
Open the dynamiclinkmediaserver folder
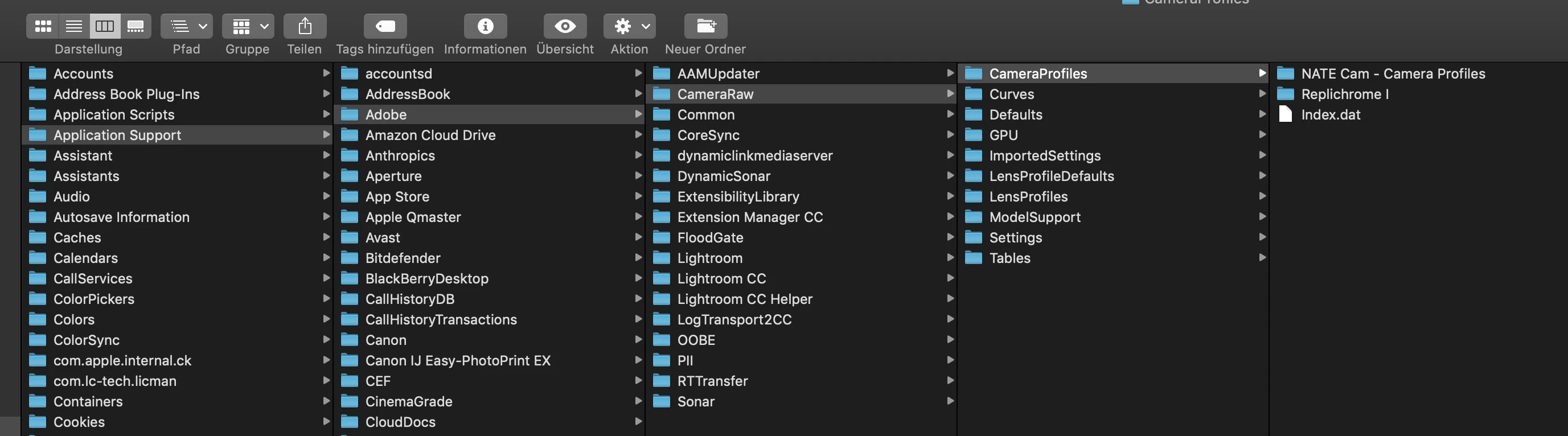tap(801, 155)
